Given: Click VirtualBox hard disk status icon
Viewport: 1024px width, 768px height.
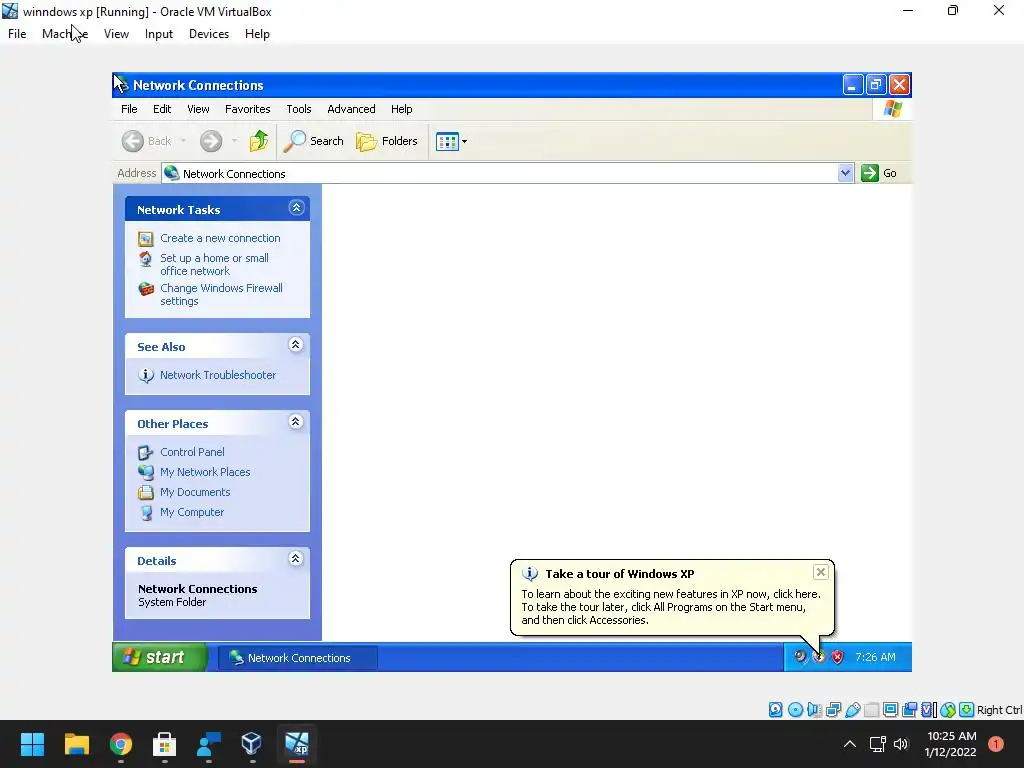Looking at the screenshot, I should pos(775,710).
